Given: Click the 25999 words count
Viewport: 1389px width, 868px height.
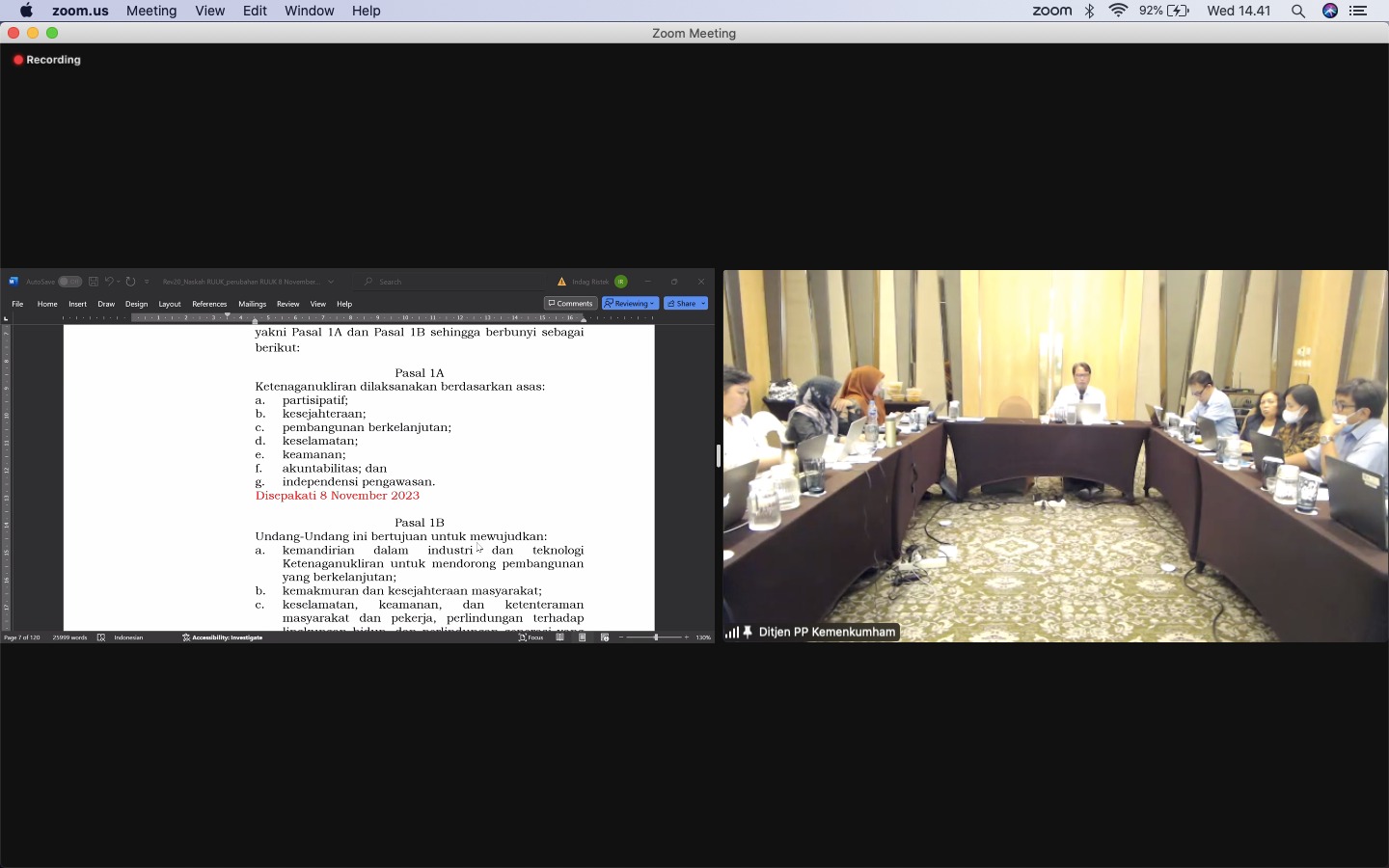Looking at the screenshot, I should [69, 637].
